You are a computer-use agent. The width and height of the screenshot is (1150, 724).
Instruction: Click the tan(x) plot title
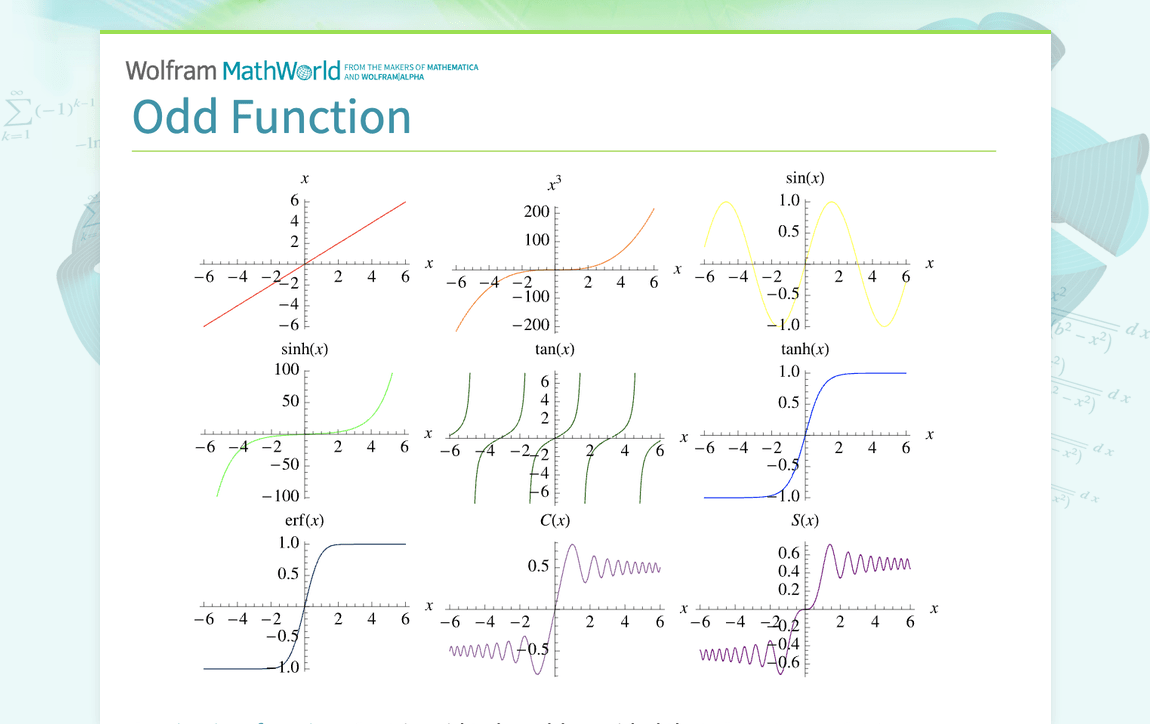tap(554, 349)
